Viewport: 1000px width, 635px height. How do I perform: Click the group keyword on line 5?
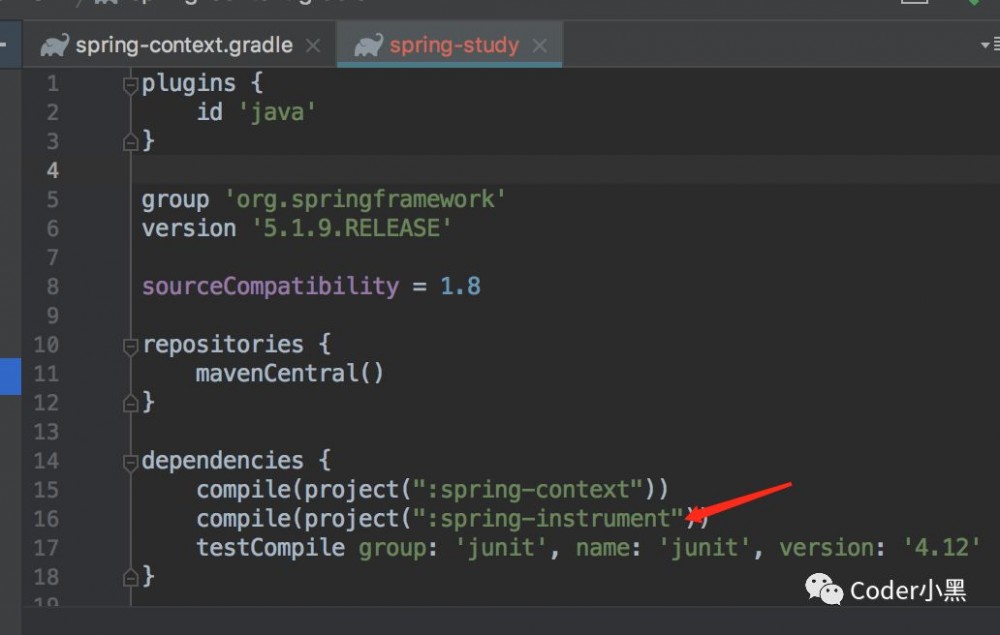[175, 200]
